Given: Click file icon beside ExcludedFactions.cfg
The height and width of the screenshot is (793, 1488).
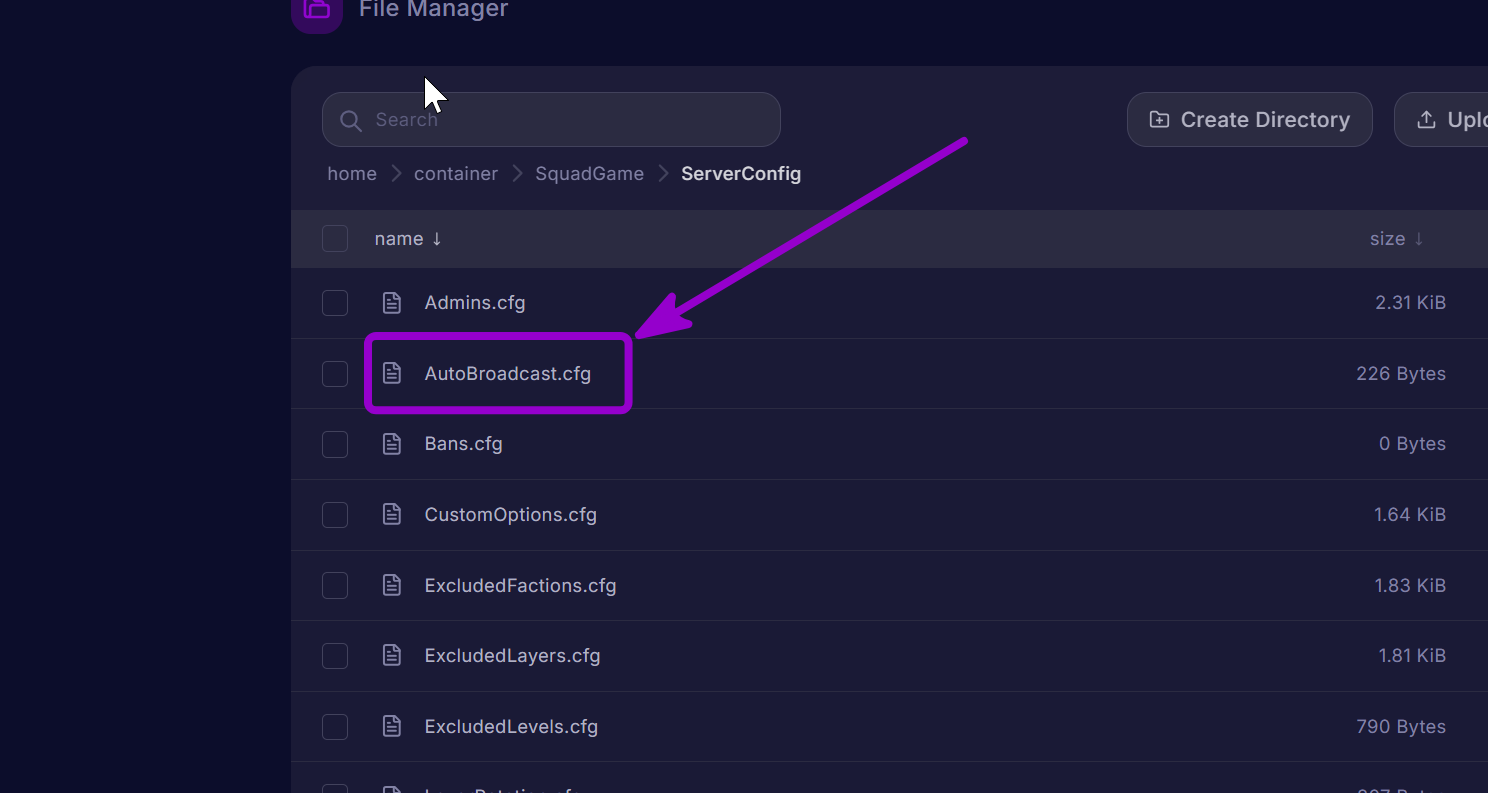Looking at the screenshot, I should click(x=392, y=586).
